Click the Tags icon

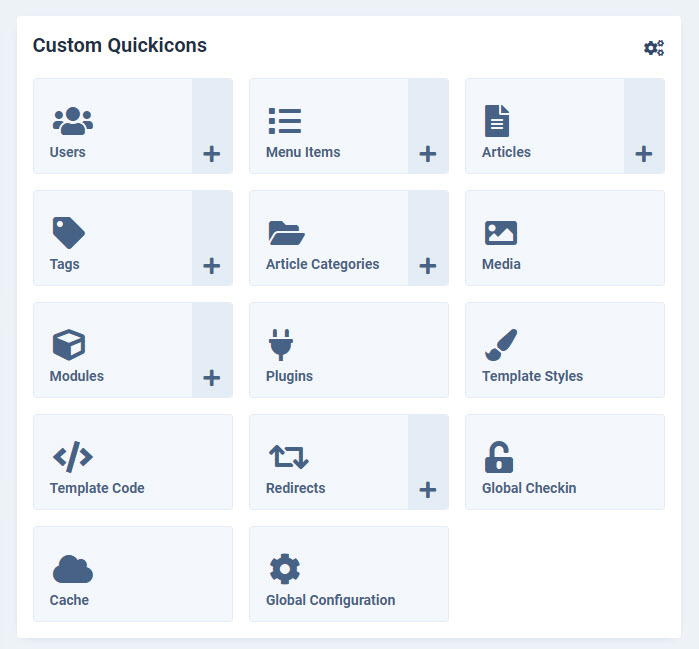point(69,233)
